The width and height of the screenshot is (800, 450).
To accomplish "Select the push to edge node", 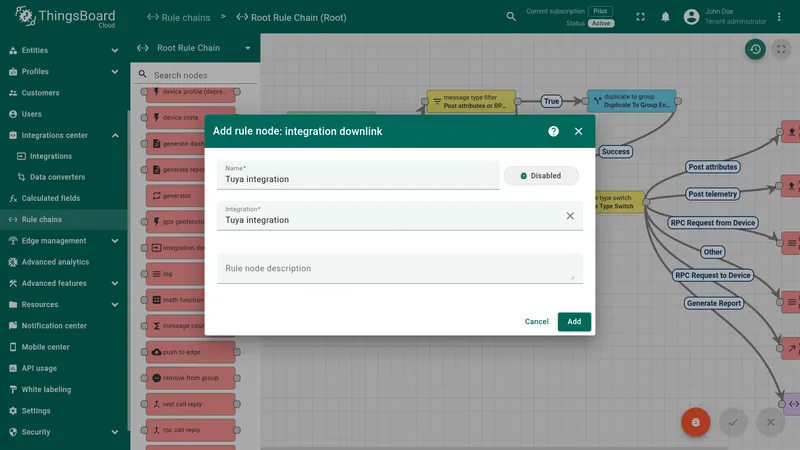I will [x=190, y=352].
